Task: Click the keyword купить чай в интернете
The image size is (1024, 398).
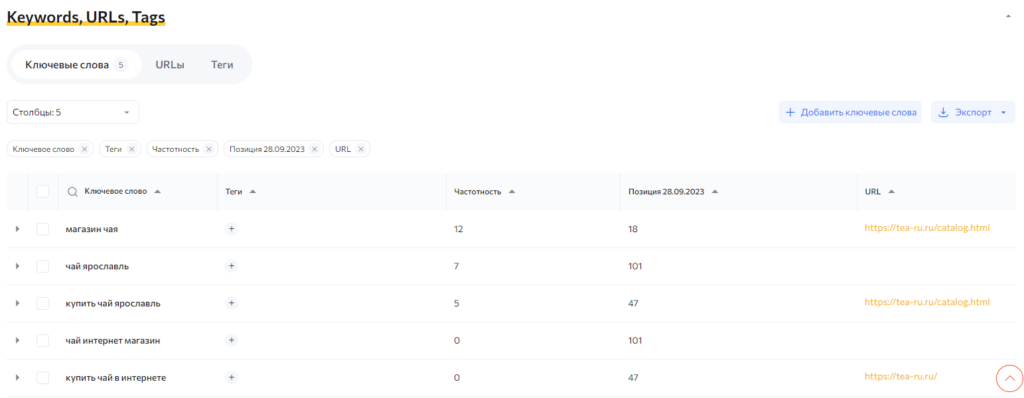Action: (x=116, y=378)
